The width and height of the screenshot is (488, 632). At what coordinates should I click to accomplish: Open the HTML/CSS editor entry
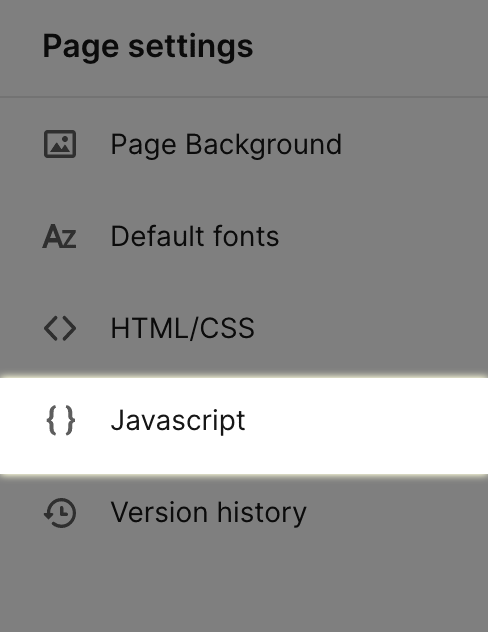click(244, 328)
